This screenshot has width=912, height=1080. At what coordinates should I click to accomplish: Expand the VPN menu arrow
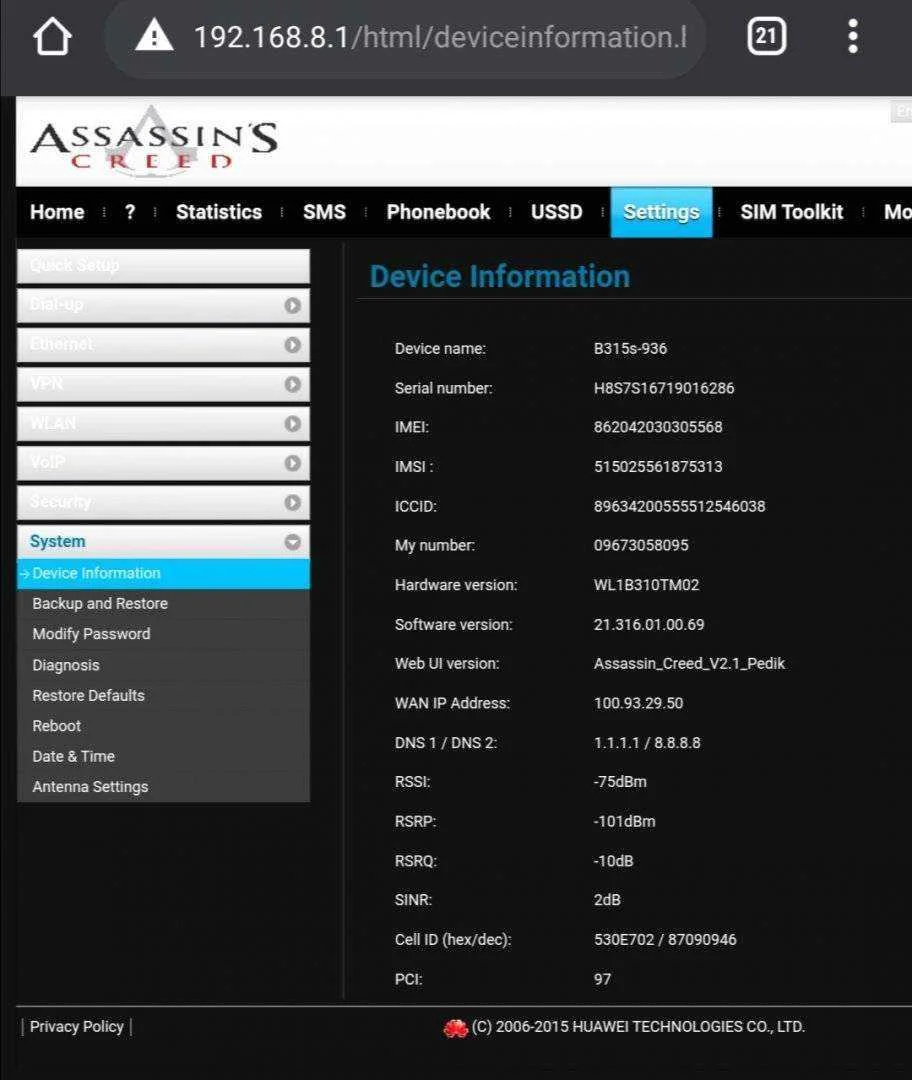coord(293,384)
